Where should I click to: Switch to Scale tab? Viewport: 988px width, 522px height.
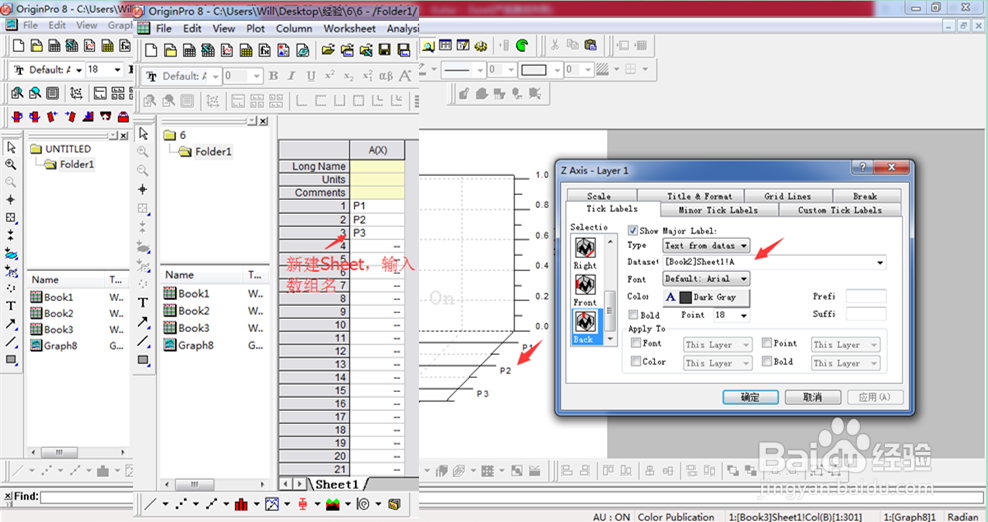tap(601, 195)
